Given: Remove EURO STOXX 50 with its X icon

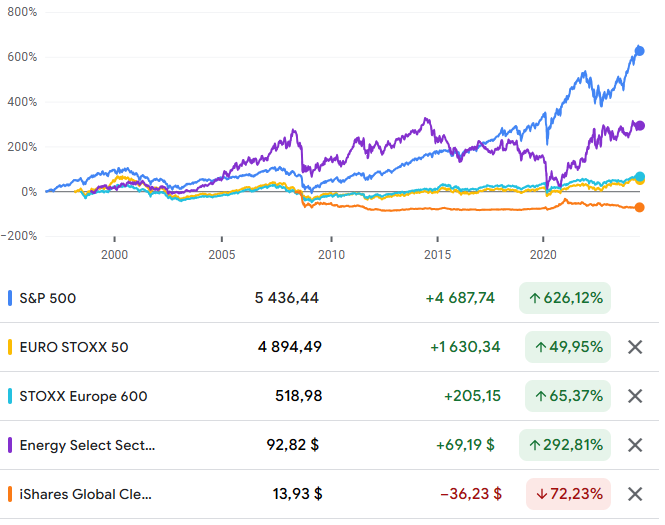Looking at the screenshot, I should click(634, 347).
